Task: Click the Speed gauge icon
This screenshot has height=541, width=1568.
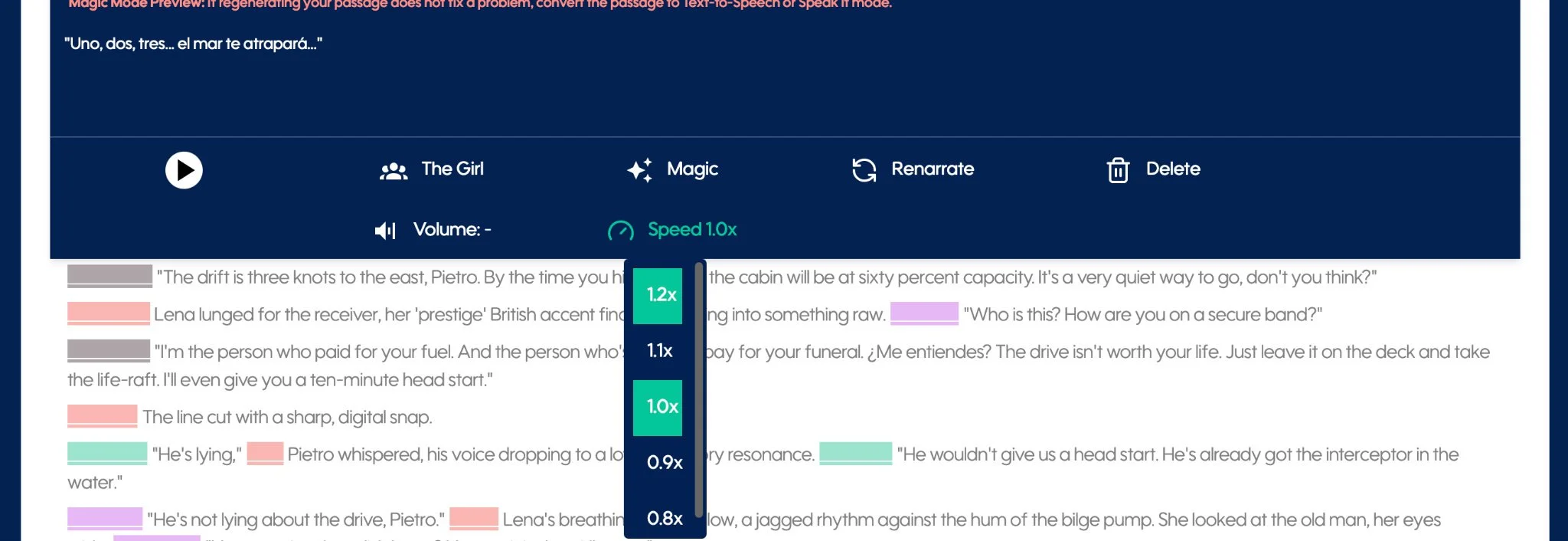Action: 620,230
